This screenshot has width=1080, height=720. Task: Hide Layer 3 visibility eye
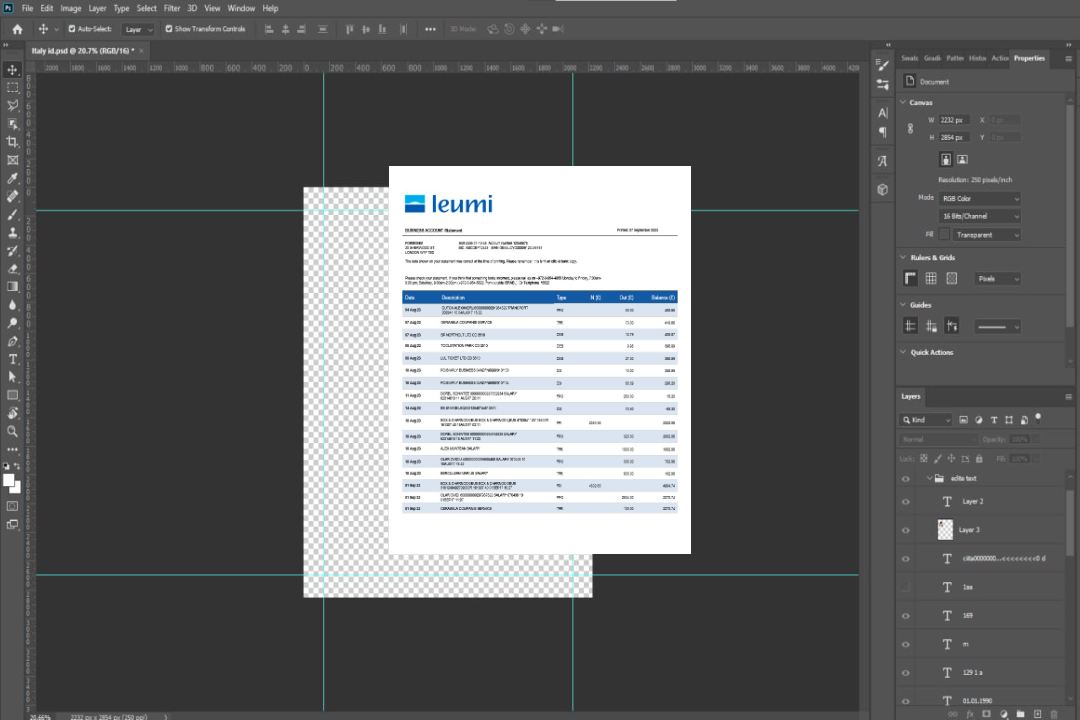click(906, 531)
